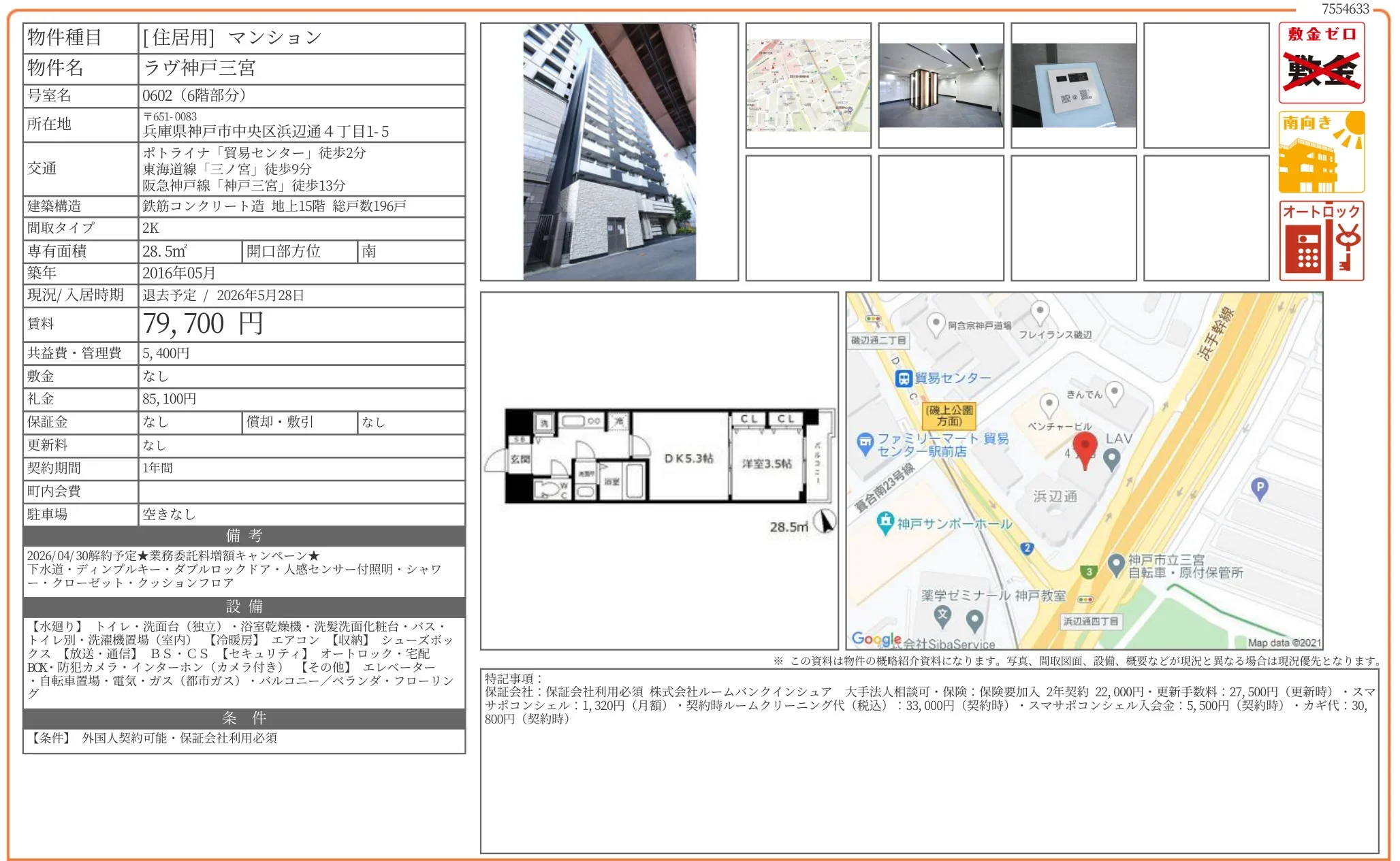This screenshot has width=1400, height=861.
Task: Click the compass arrow on floor plan
Action: (825, 521)
